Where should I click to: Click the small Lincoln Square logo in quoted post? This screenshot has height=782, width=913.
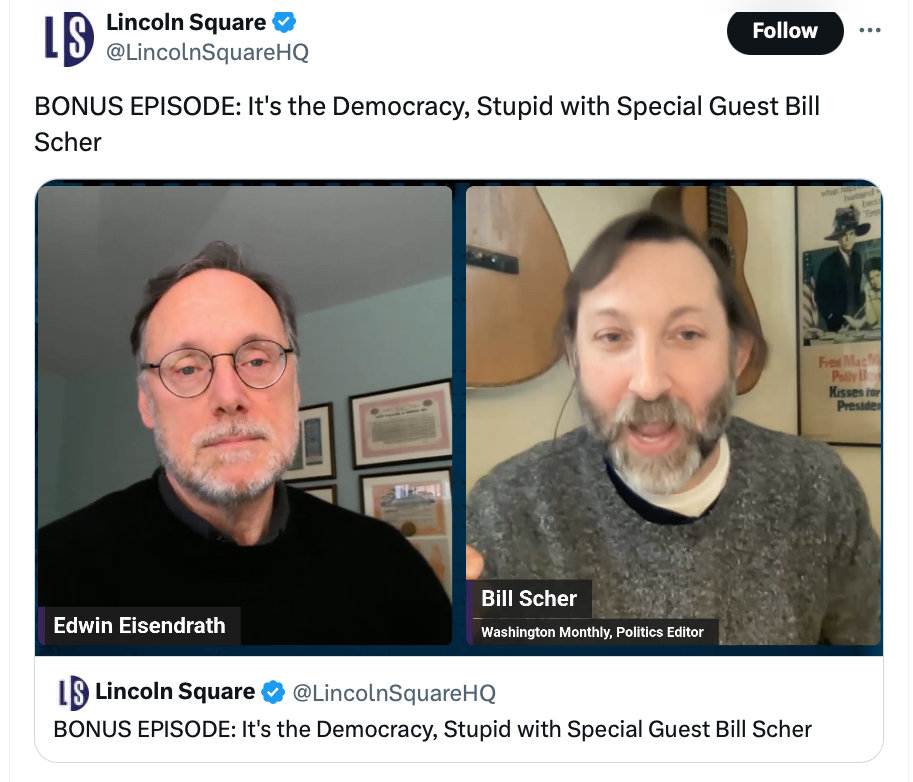pyautogui.click(x=73, y=692)
